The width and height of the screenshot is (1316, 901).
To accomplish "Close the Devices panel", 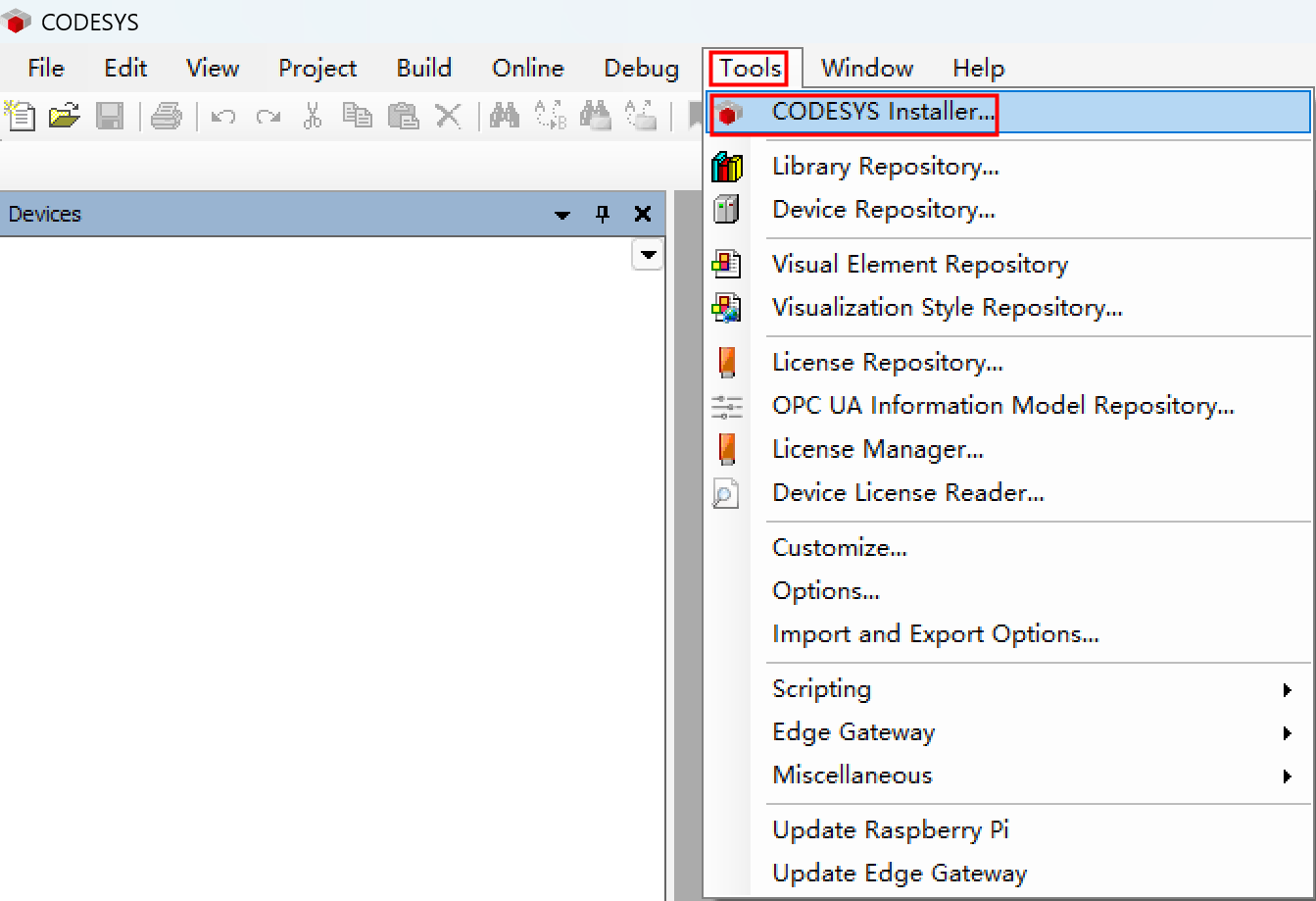I will click(x=643, y=215).
